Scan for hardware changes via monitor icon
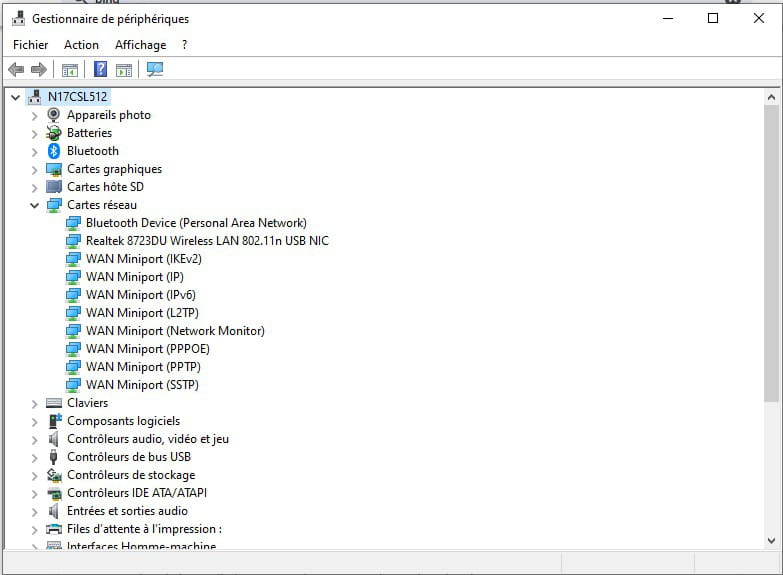Screen dimensions: 783x575 [154, 69]
